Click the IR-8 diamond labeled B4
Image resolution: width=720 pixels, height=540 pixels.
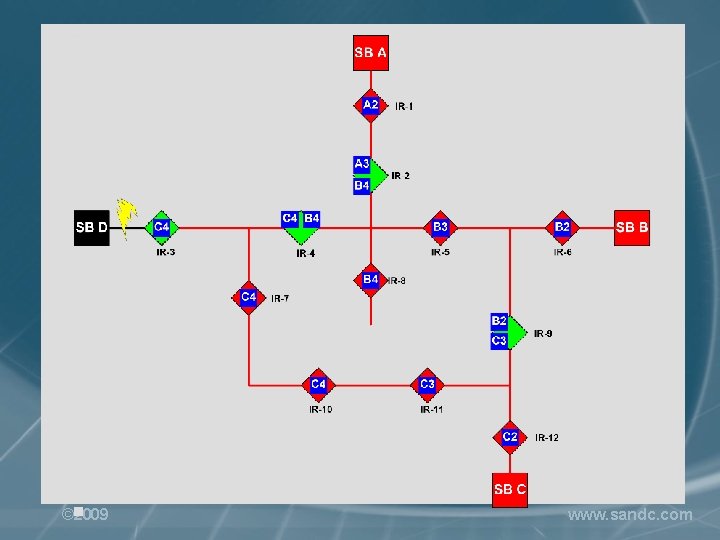pyautogui.click(x=371, y=280)
